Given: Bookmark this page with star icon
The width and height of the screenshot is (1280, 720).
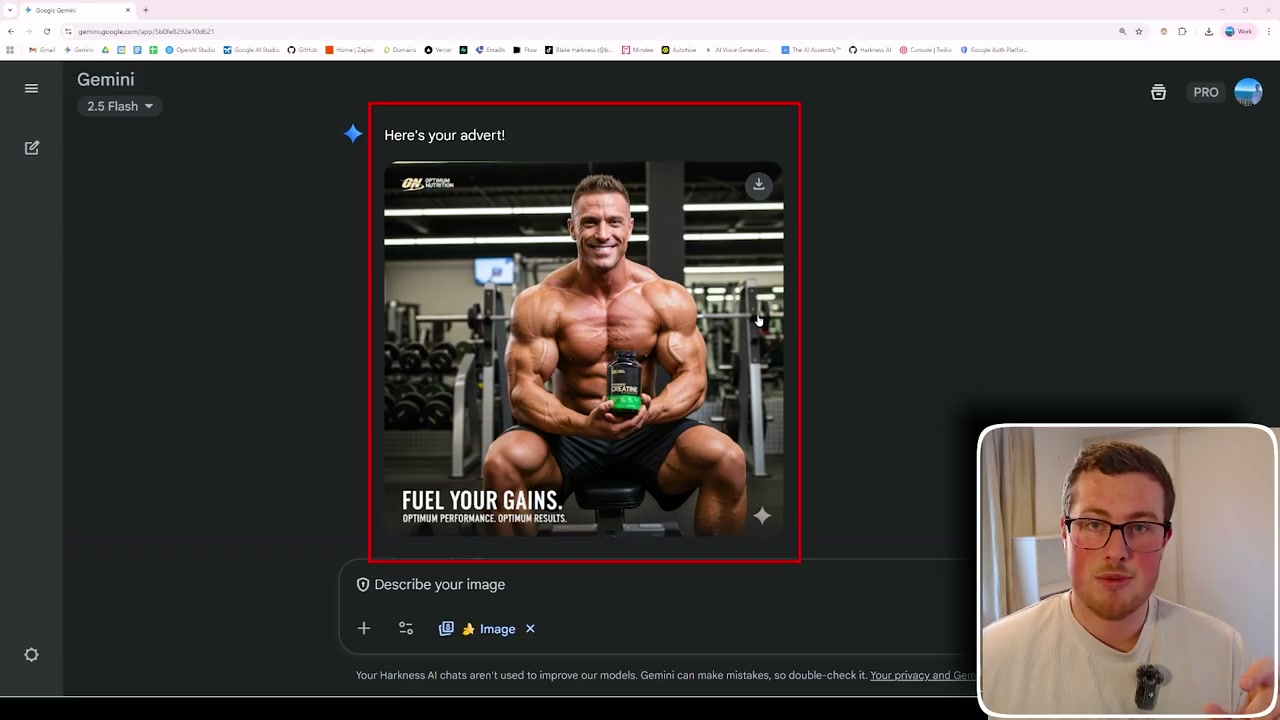Looking at the screenshot, I should (x=1138, y=31).
